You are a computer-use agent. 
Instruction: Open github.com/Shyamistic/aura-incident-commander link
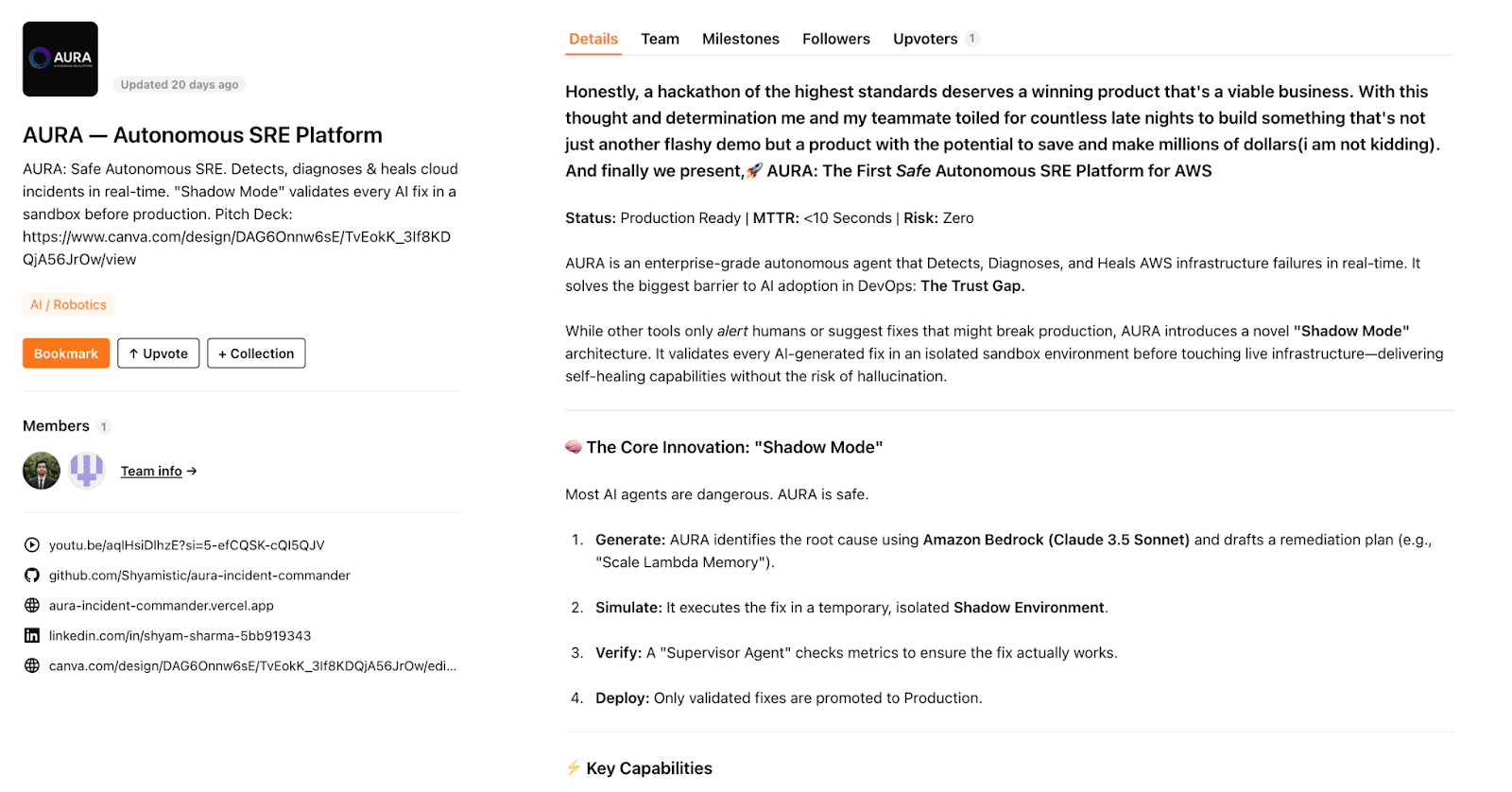click(199, 576)
